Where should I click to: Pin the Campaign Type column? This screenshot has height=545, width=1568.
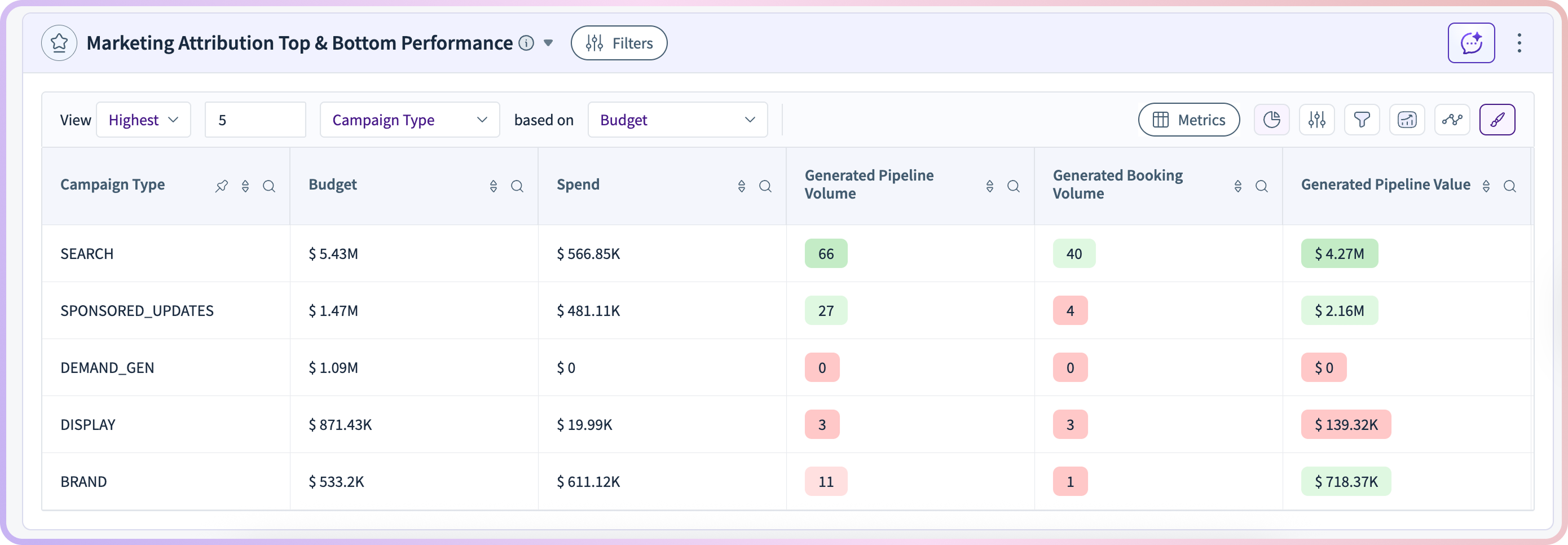pos(222,186)
